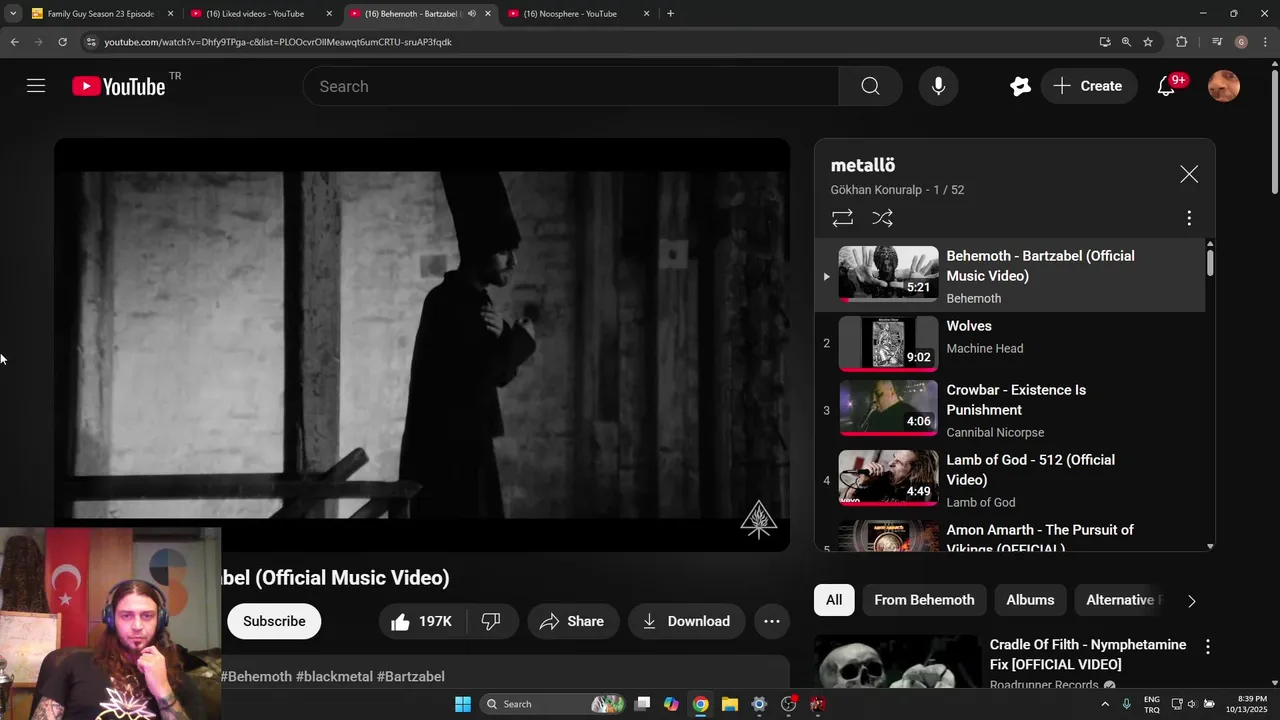Go back in browser history
This screenshot has width=1280, height=720.
tap(14, 42)
